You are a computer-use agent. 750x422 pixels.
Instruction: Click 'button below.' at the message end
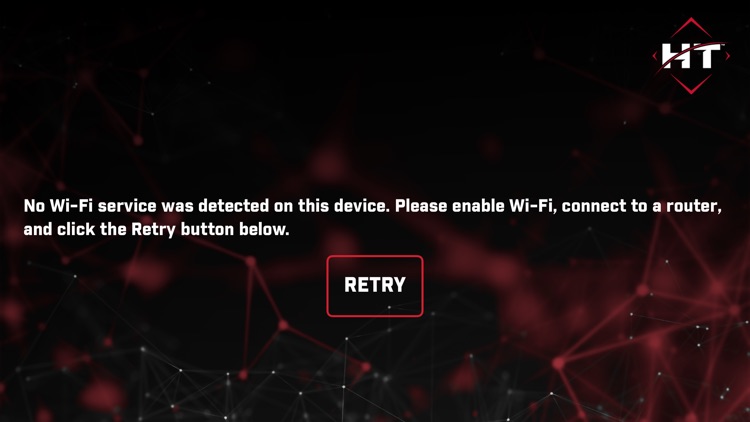pyautogui.click(x=235, y=229)
